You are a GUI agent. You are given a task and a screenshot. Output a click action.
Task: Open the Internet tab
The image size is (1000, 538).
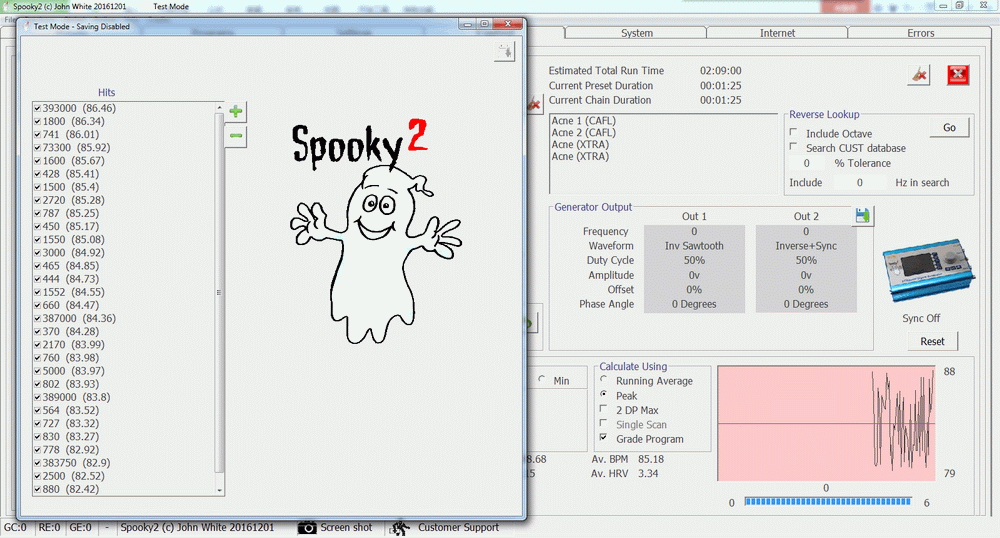(777, 33)
